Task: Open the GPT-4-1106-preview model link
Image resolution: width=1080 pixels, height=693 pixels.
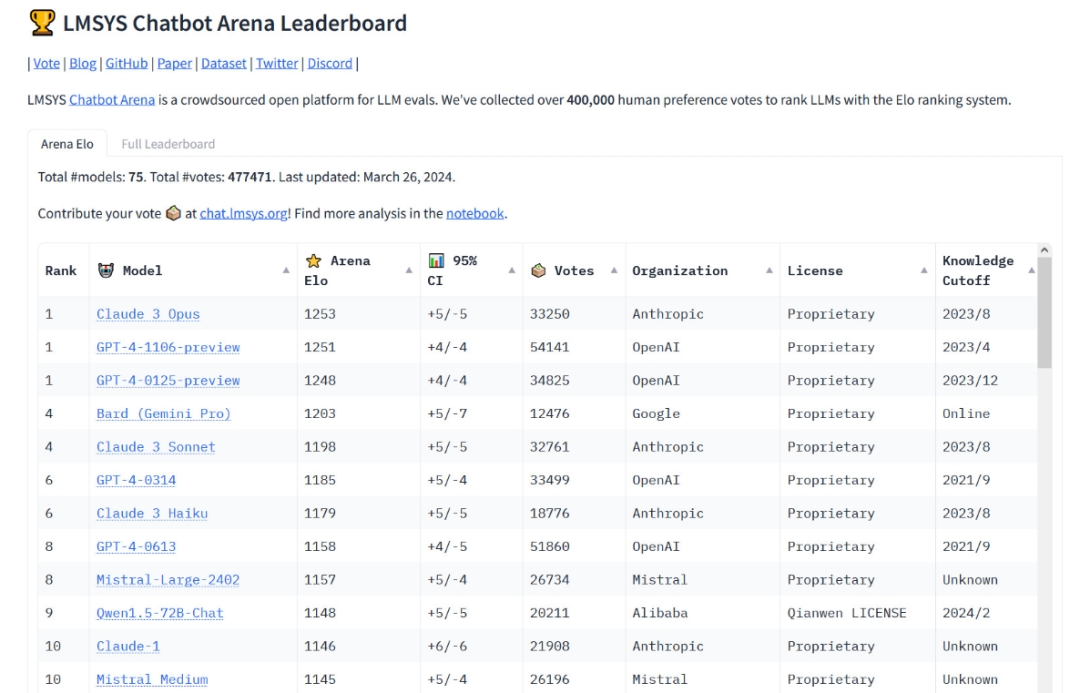Action: click(x=168, y=347)
